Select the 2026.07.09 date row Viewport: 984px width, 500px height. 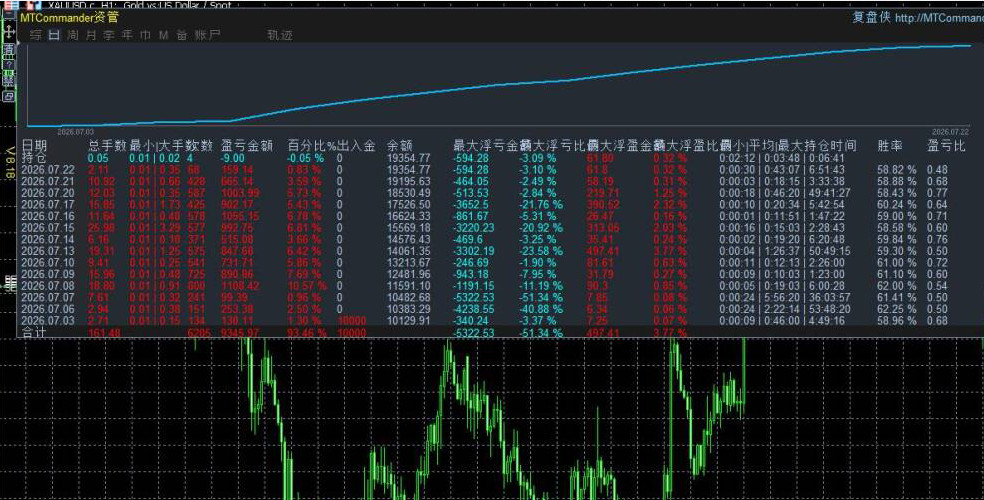(x=48, y=274)
